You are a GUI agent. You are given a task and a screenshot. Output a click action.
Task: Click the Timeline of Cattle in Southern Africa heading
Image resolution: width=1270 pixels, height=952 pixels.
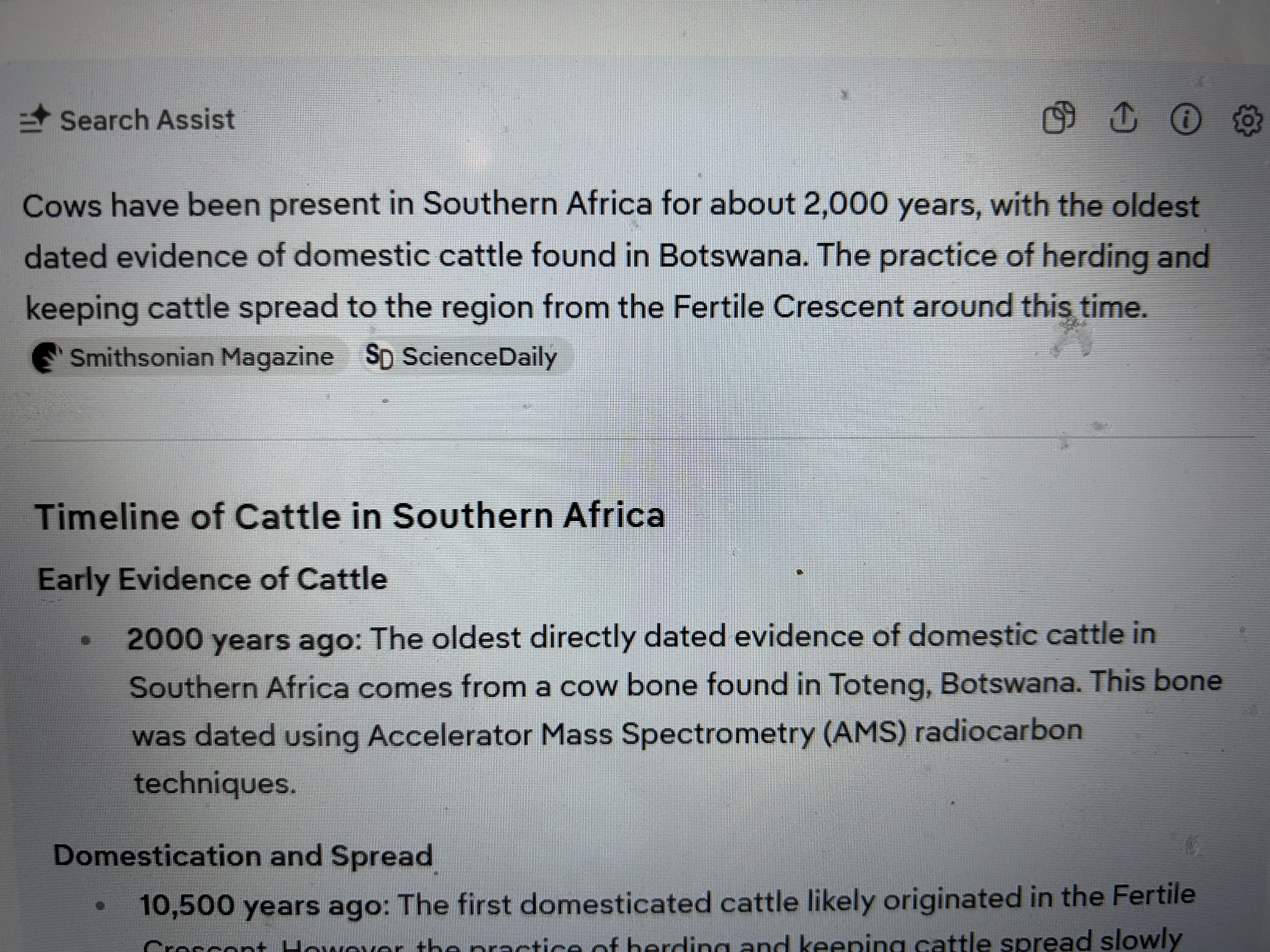pos(350,517)
